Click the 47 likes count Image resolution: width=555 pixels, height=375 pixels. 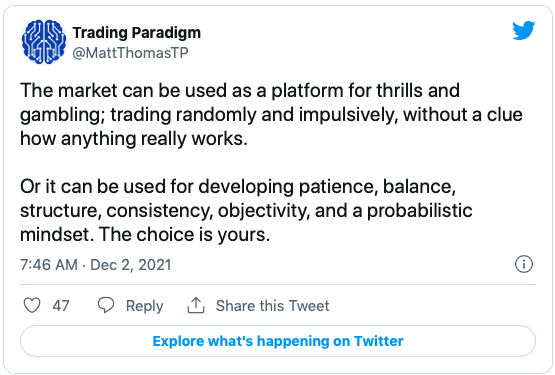click(61, 306)
